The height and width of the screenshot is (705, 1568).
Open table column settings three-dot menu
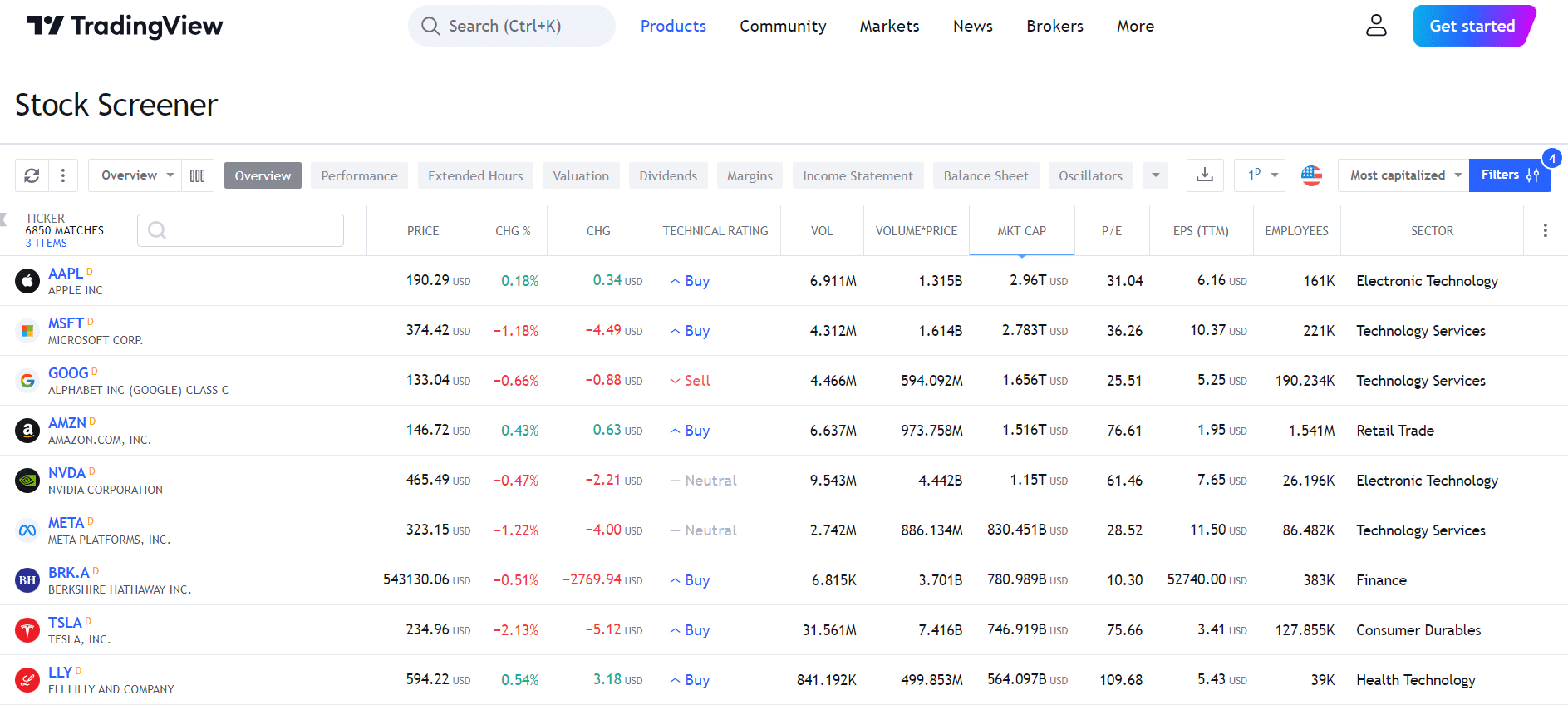click(x=1545, y=230)
